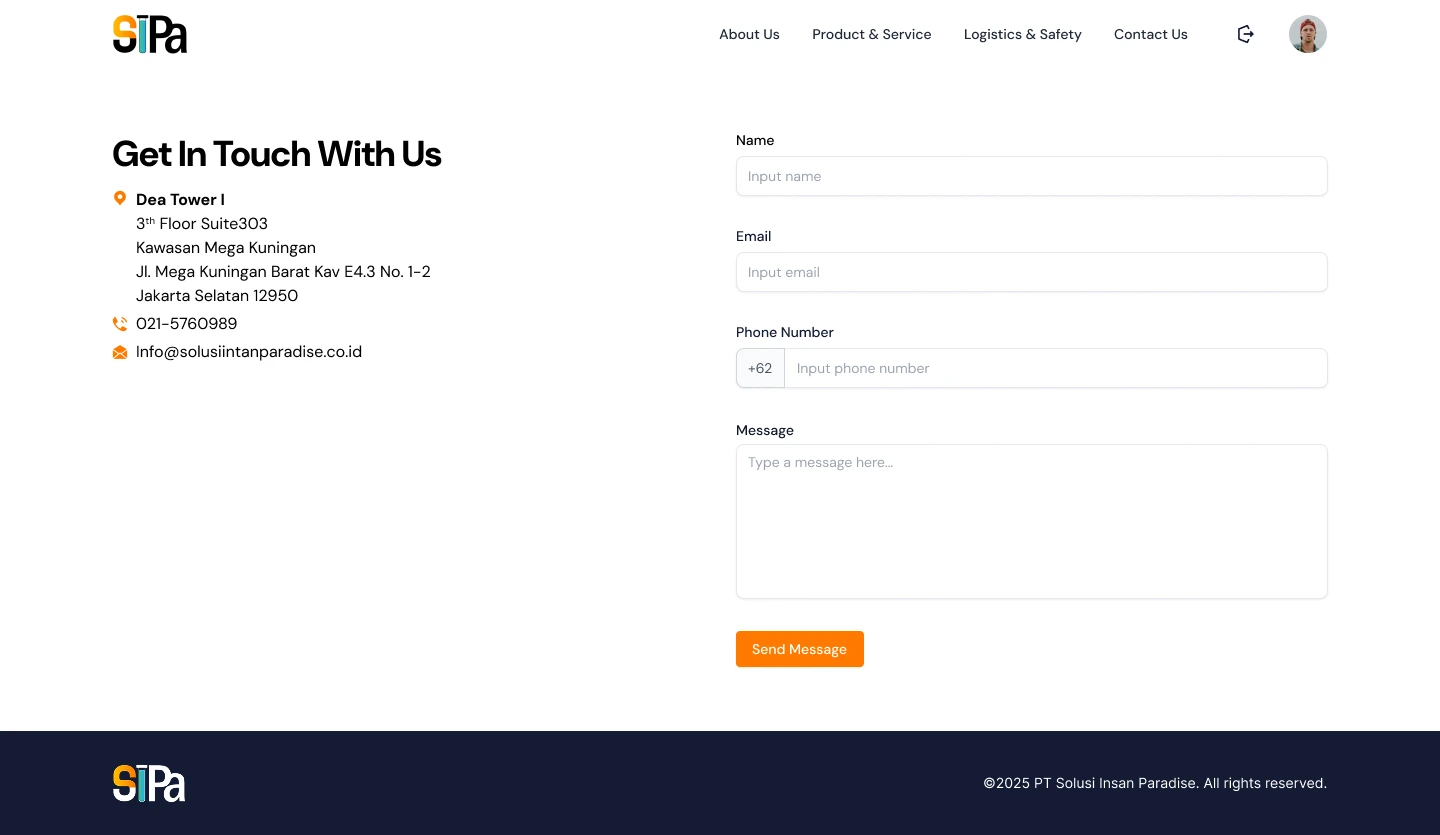Screen dimensions: 1440x835
Task: Click the SiPa logo in the header
Action: (150, 34)
